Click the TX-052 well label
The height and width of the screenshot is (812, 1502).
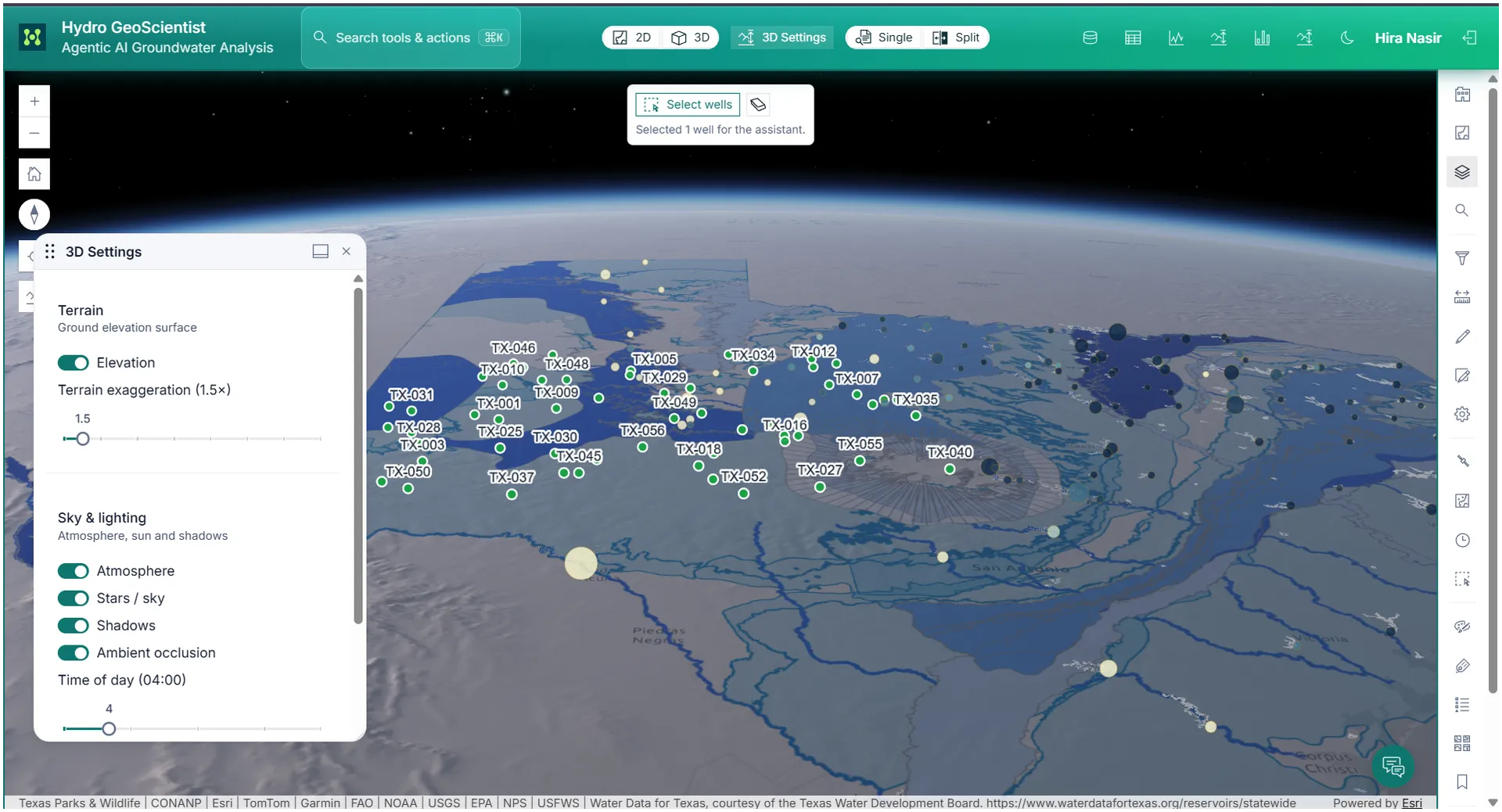744,476
